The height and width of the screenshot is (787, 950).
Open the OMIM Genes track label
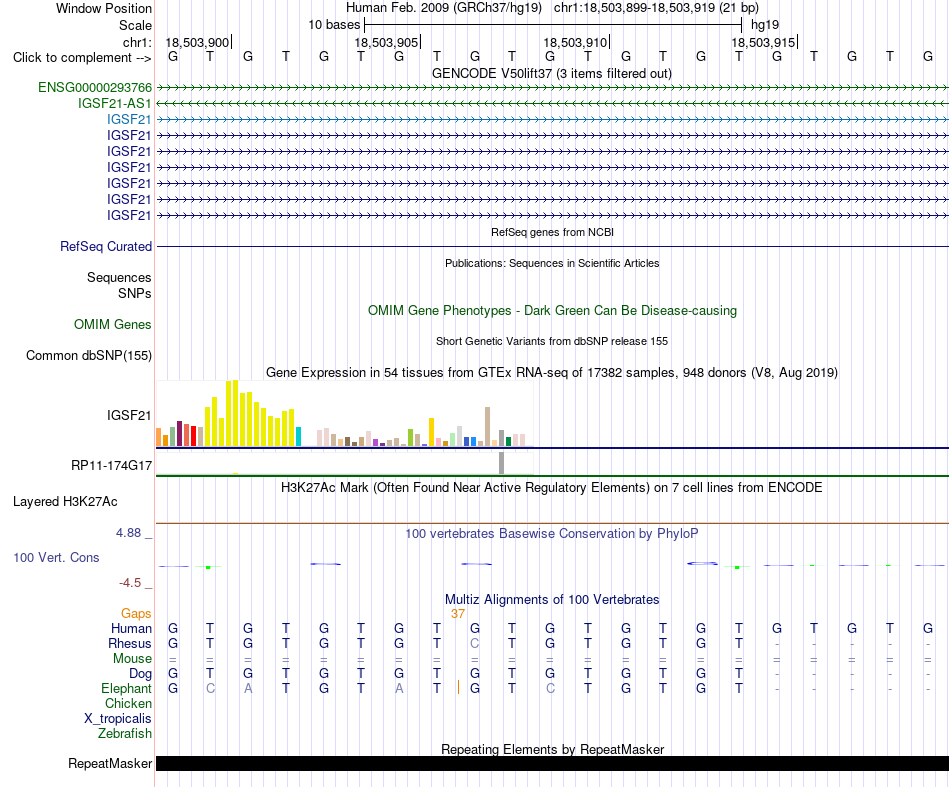113,325
